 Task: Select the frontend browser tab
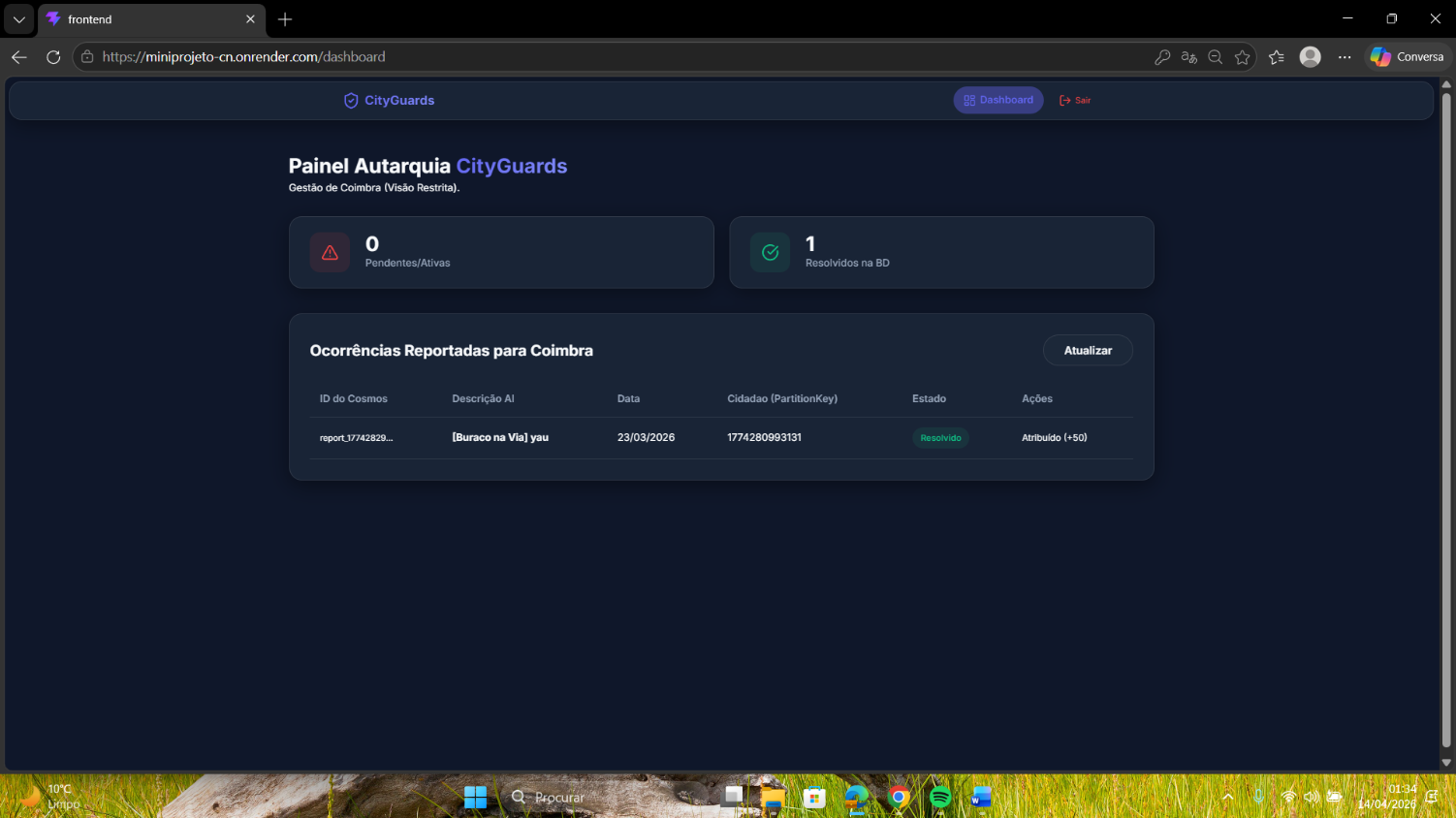point(151,19)
